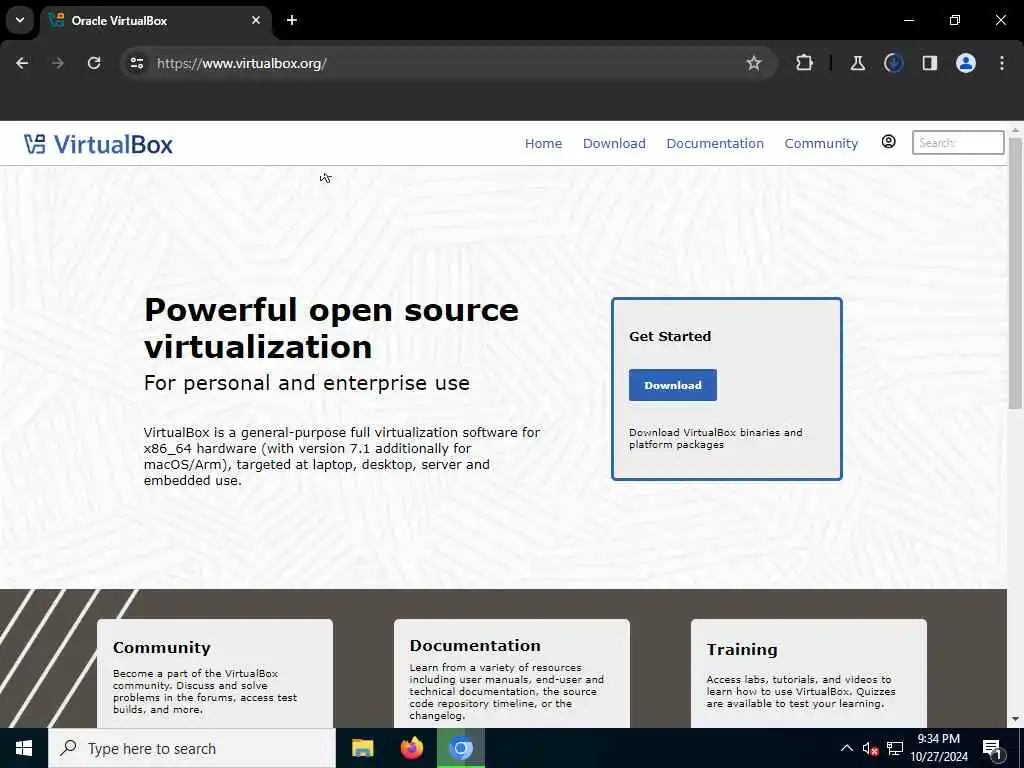
Task: Click the taskbar search box
Action: click(x=192, y=748)
